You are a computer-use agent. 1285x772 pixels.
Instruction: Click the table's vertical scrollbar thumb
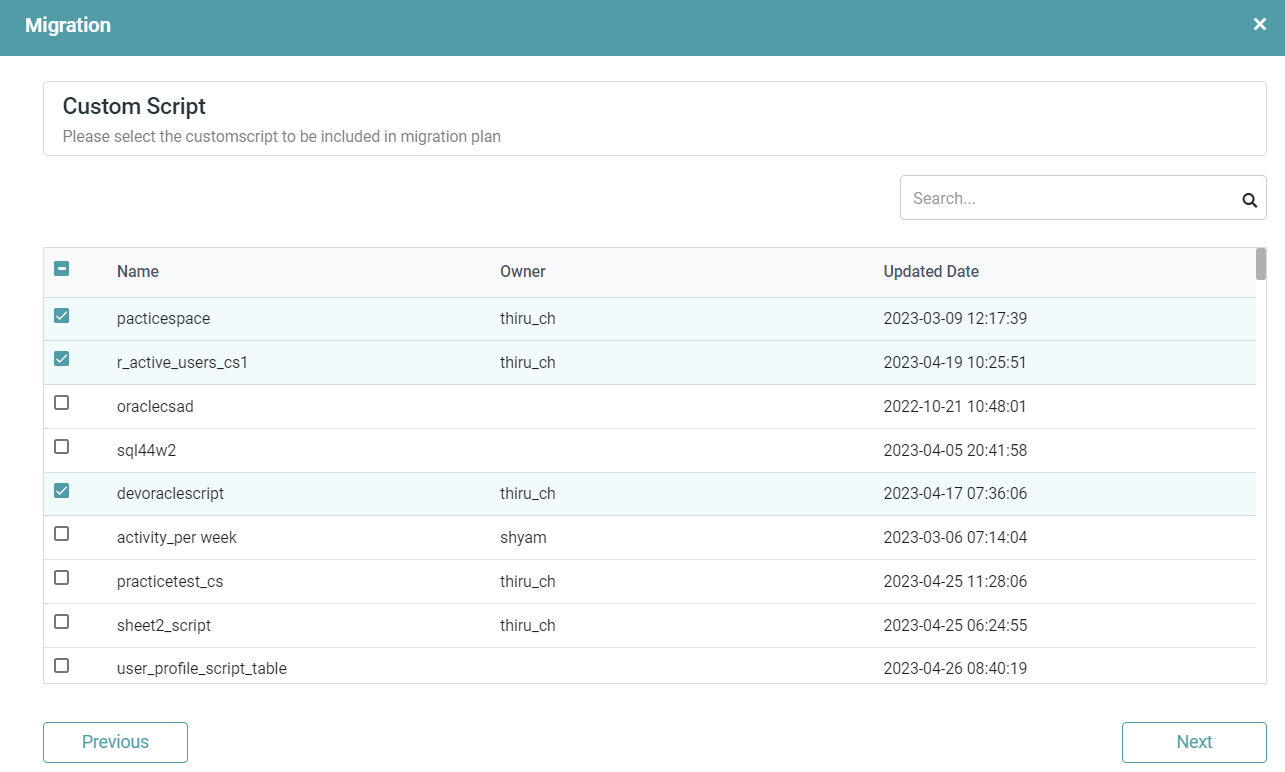1261,264
